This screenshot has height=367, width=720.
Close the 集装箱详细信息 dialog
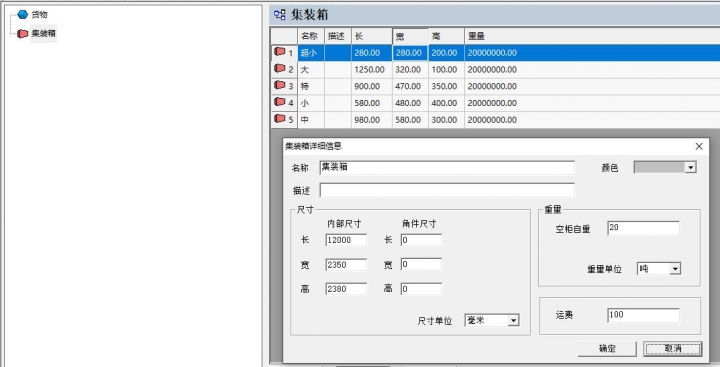pyautogui.click(x=699, y=147)
